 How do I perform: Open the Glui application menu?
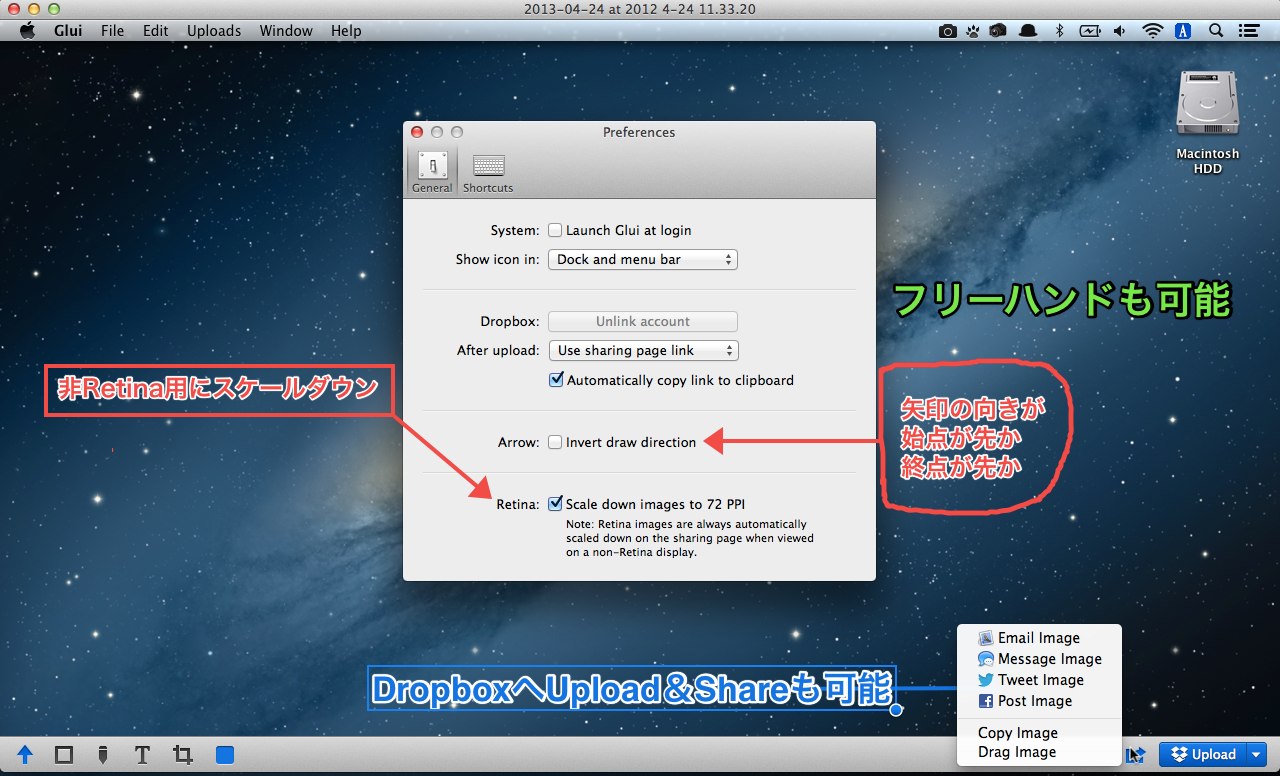pyautogui.click(x=68, y=31)
